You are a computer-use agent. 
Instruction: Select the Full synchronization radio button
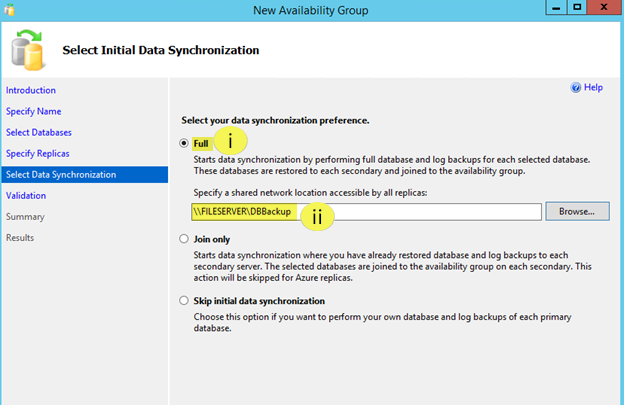click(184, 144)
